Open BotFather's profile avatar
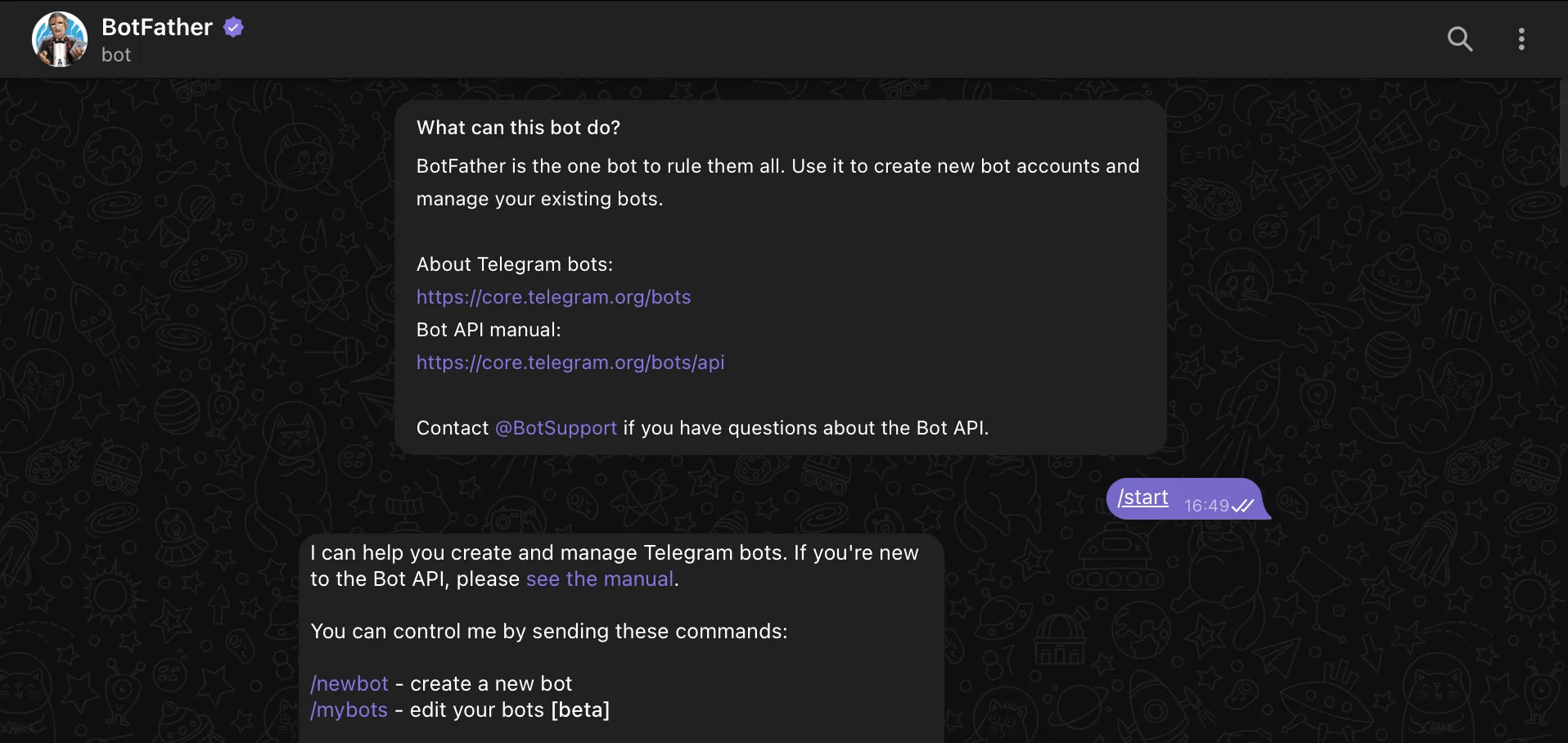The width and height of the screenshot is (1568, 743). coord(58,38)
